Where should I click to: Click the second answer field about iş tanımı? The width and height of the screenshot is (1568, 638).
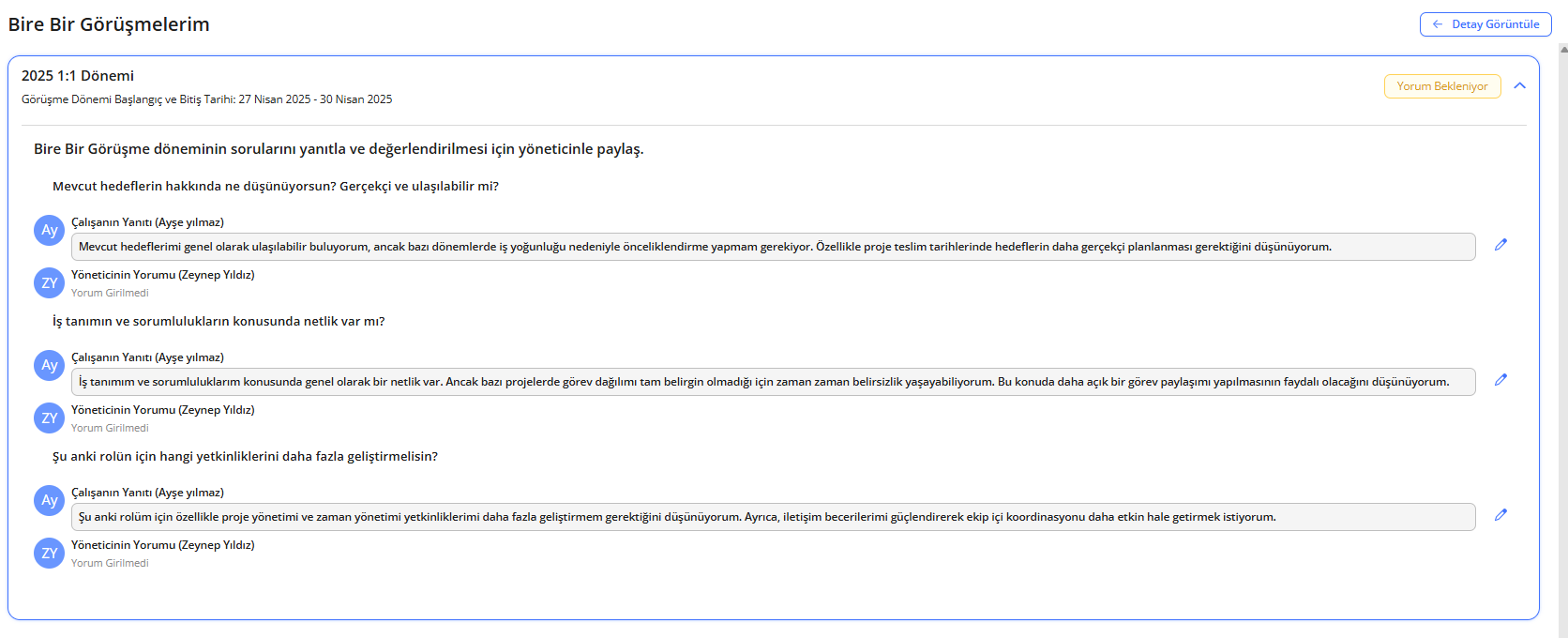tap(772, 382)
